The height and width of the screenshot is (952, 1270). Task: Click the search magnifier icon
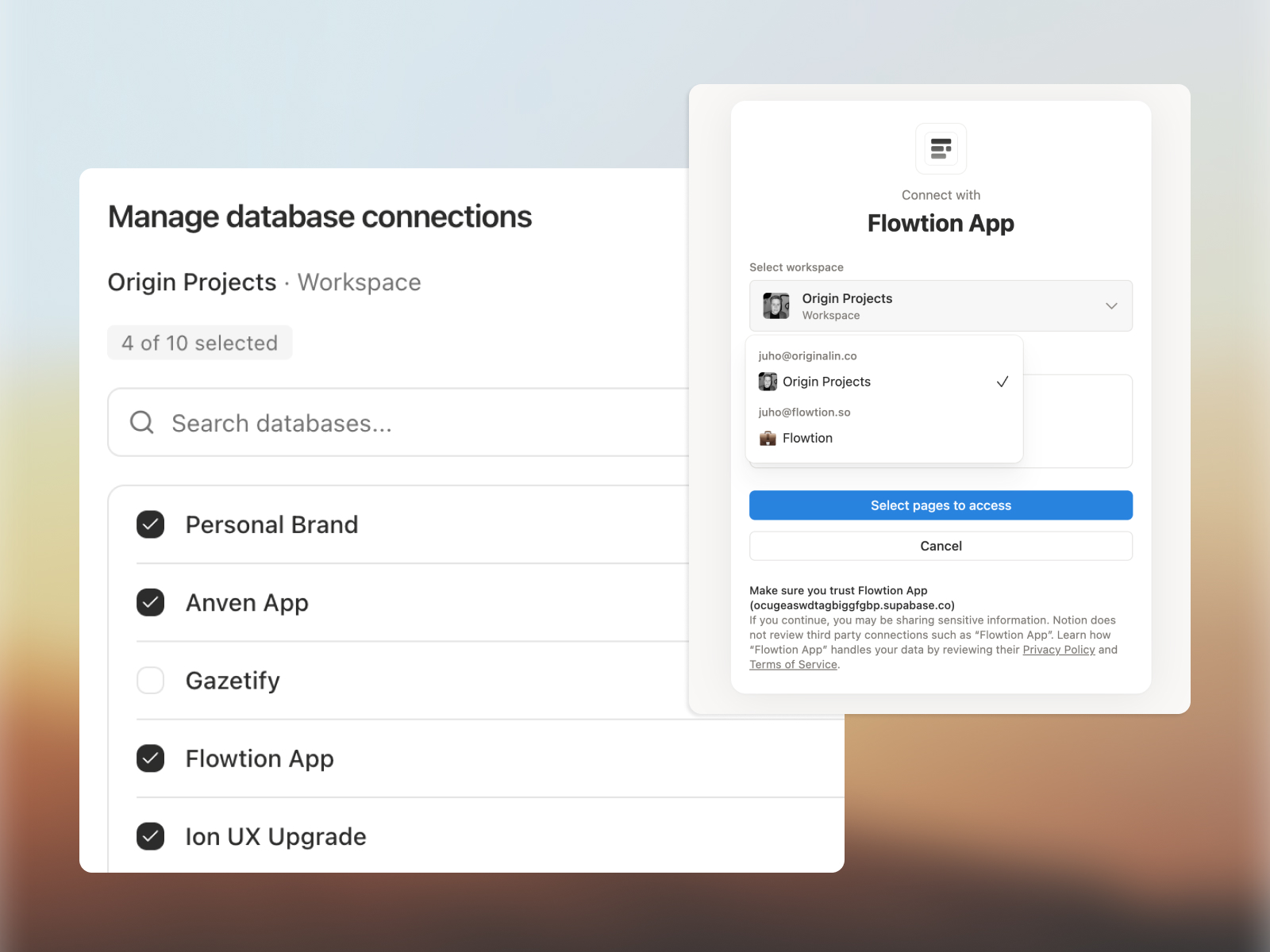pyautogui.click(x=142, y=423)
